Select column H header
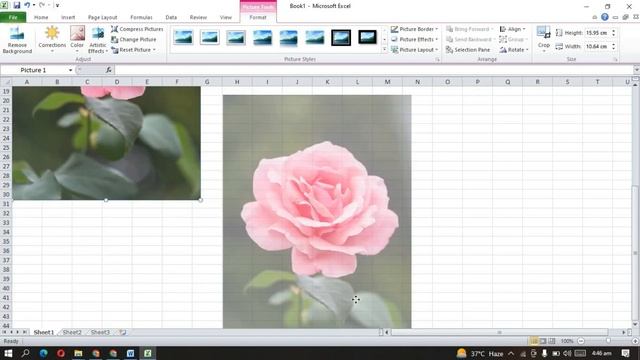Viewport: 640px width, 360px height. pyautogui.click(x=237, y=82)
